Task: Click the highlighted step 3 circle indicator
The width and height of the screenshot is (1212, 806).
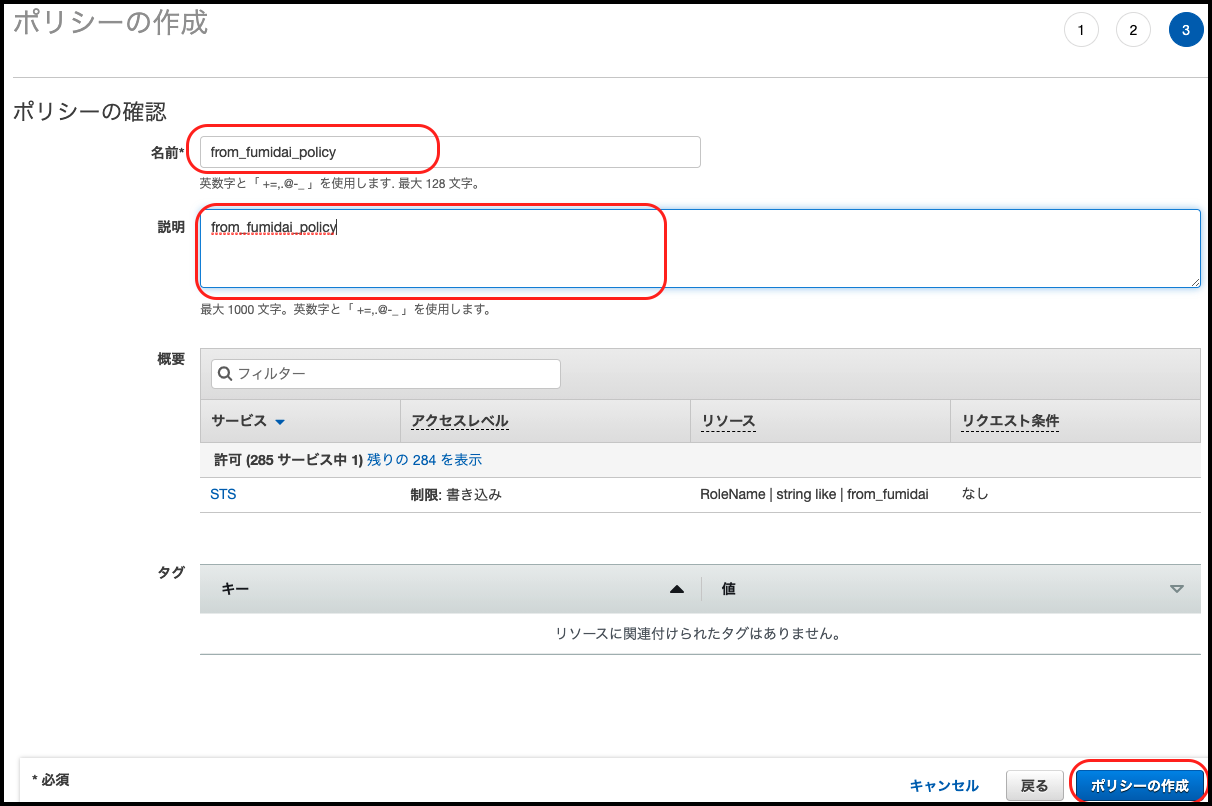Action: [1185, 29]
